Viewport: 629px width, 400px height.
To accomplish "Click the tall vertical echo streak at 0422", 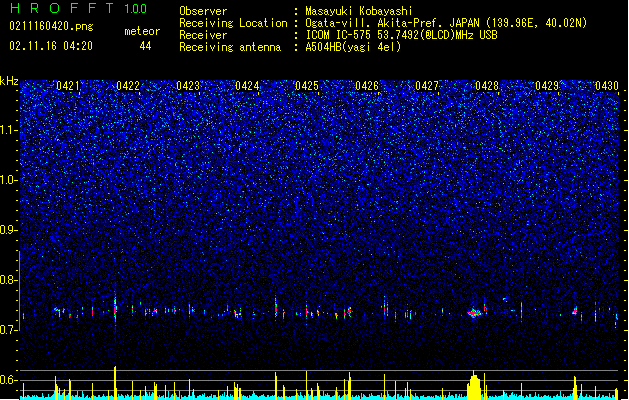I will pyautogui.click(x=115, y=310).
